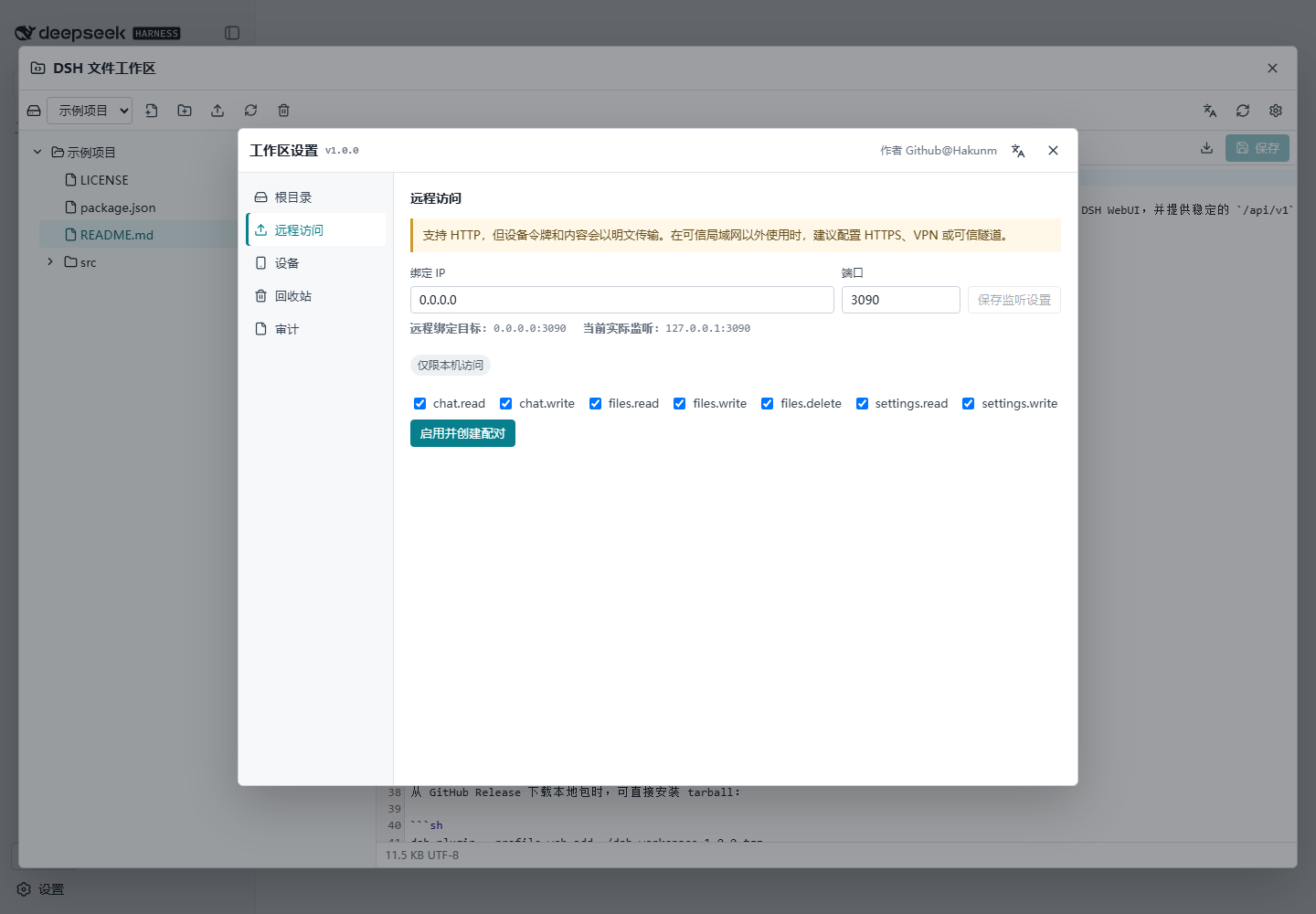The height and width of the screenshot is (914, 1316).
Task: Click the 保存监听设置 button
Action: point(1014,300)
